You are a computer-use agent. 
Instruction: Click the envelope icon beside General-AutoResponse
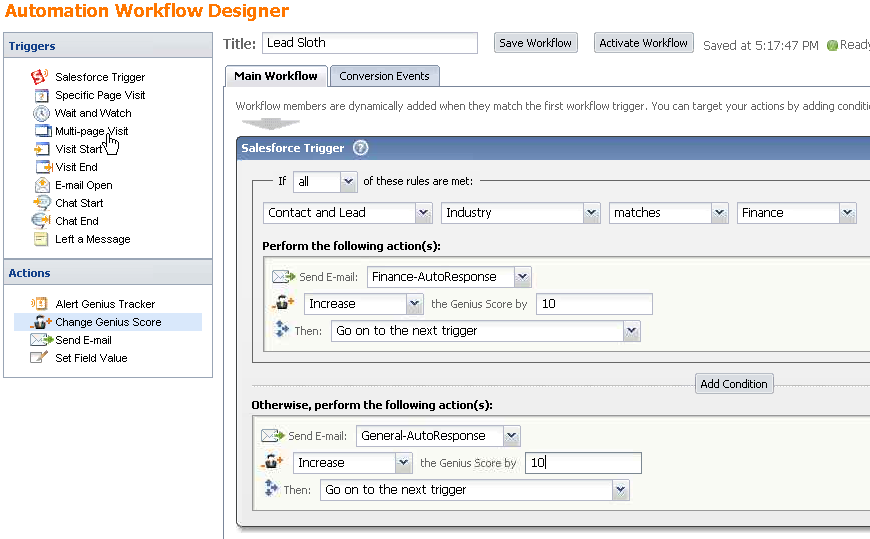pyautogui.click(x=272, y=436)
